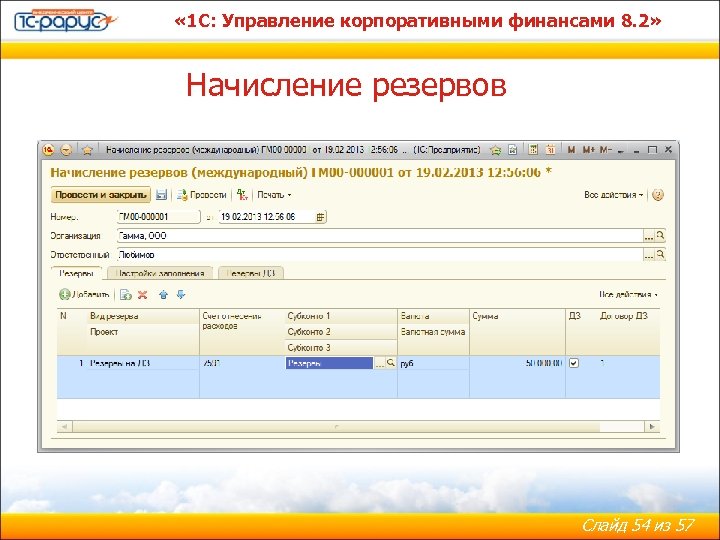Click 'Субконто 1' column header
The height and width of the screenshot is (540, 720).
pos(341,316)
